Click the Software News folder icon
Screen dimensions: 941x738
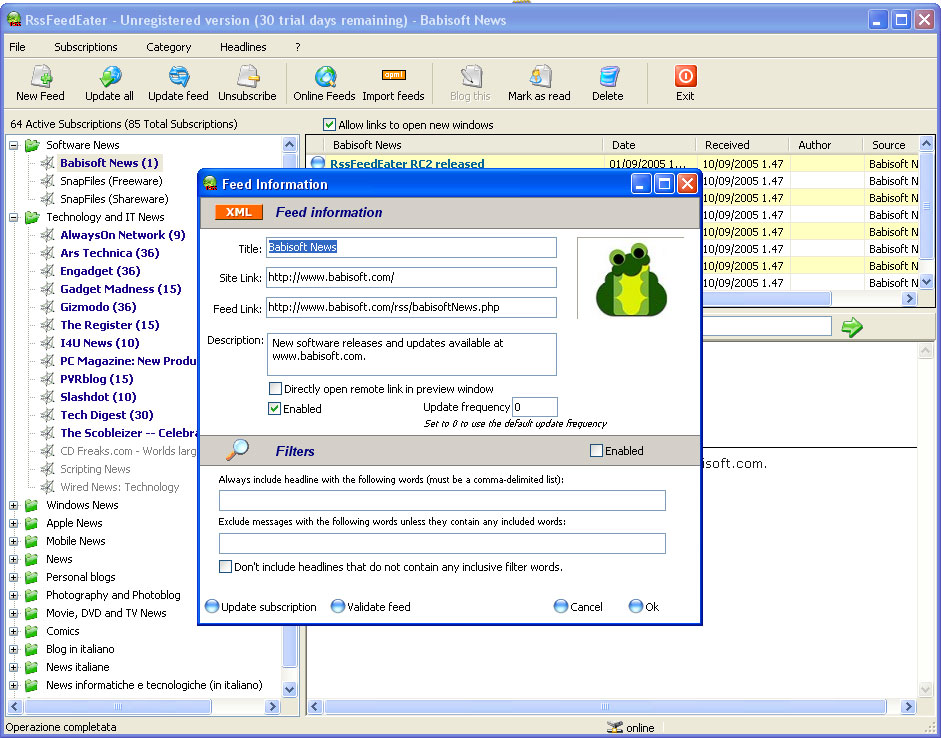pos(32,145)
